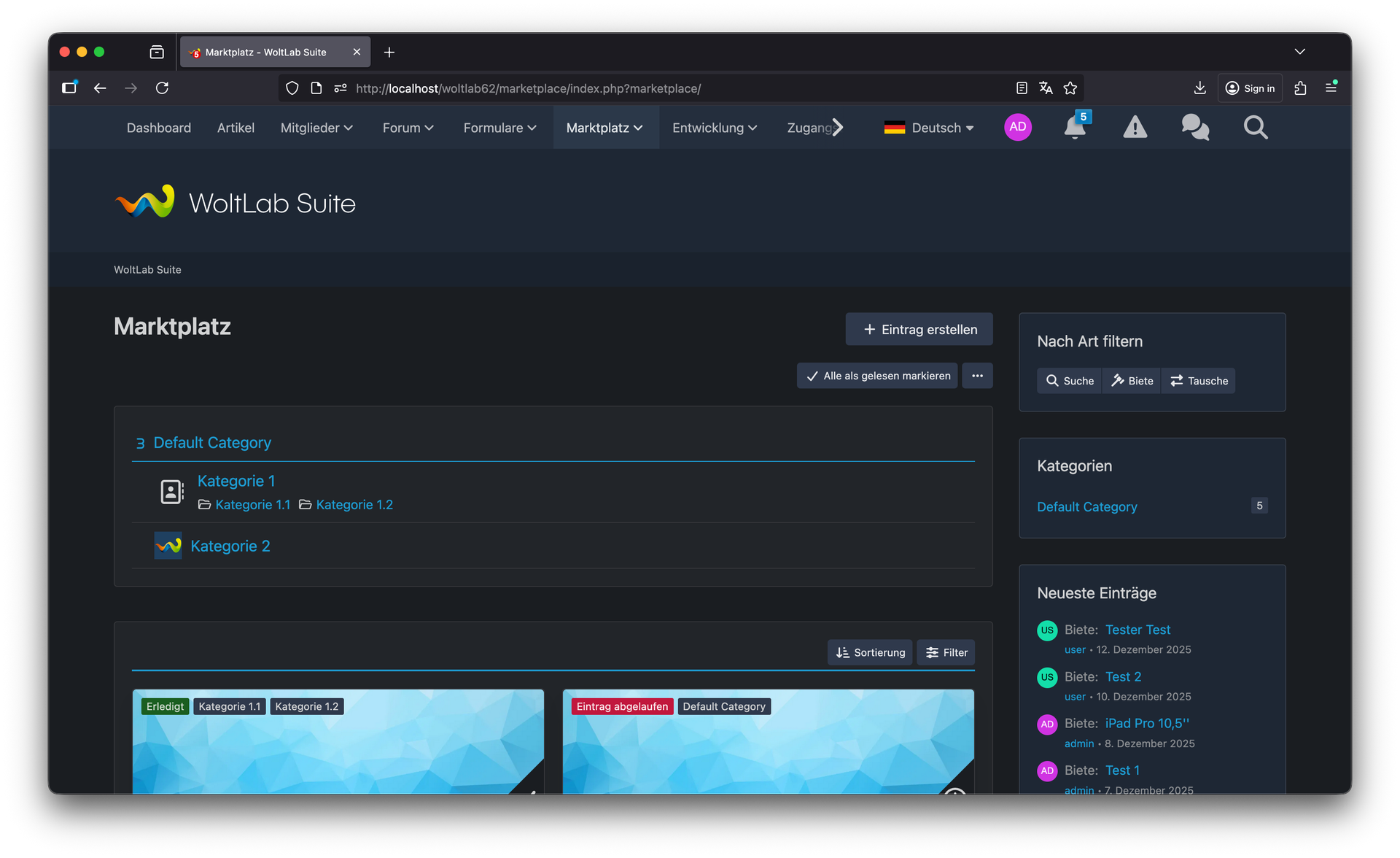Open the Tester Test entry link
This screenshot has width=1400, height=858.
1137,630
